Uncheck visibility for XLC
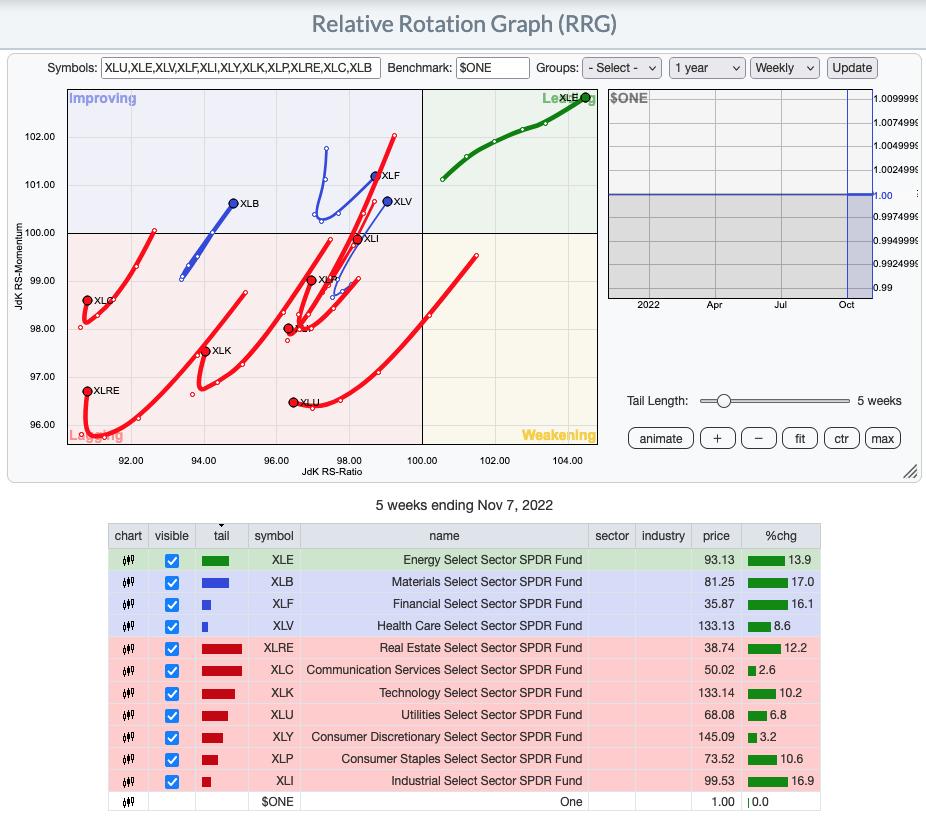Image resolution: width=926 pixels, height=816 pixels. point(172,671)
